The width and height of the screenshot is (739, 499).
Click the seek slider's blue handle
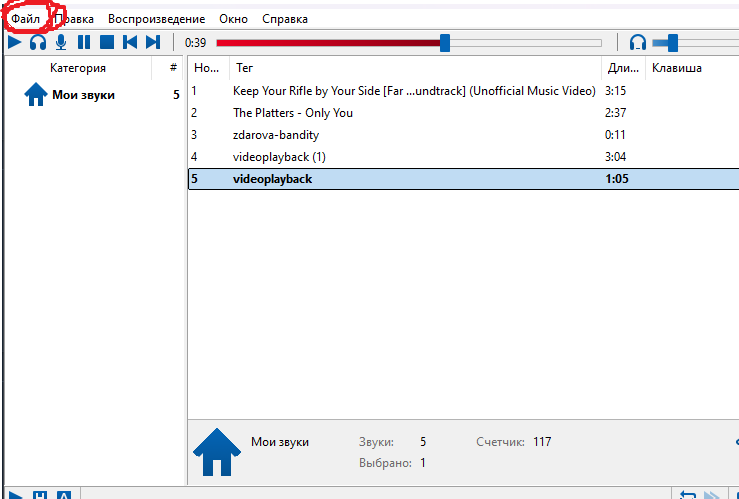pyautogui.click(x=445, y=43)
